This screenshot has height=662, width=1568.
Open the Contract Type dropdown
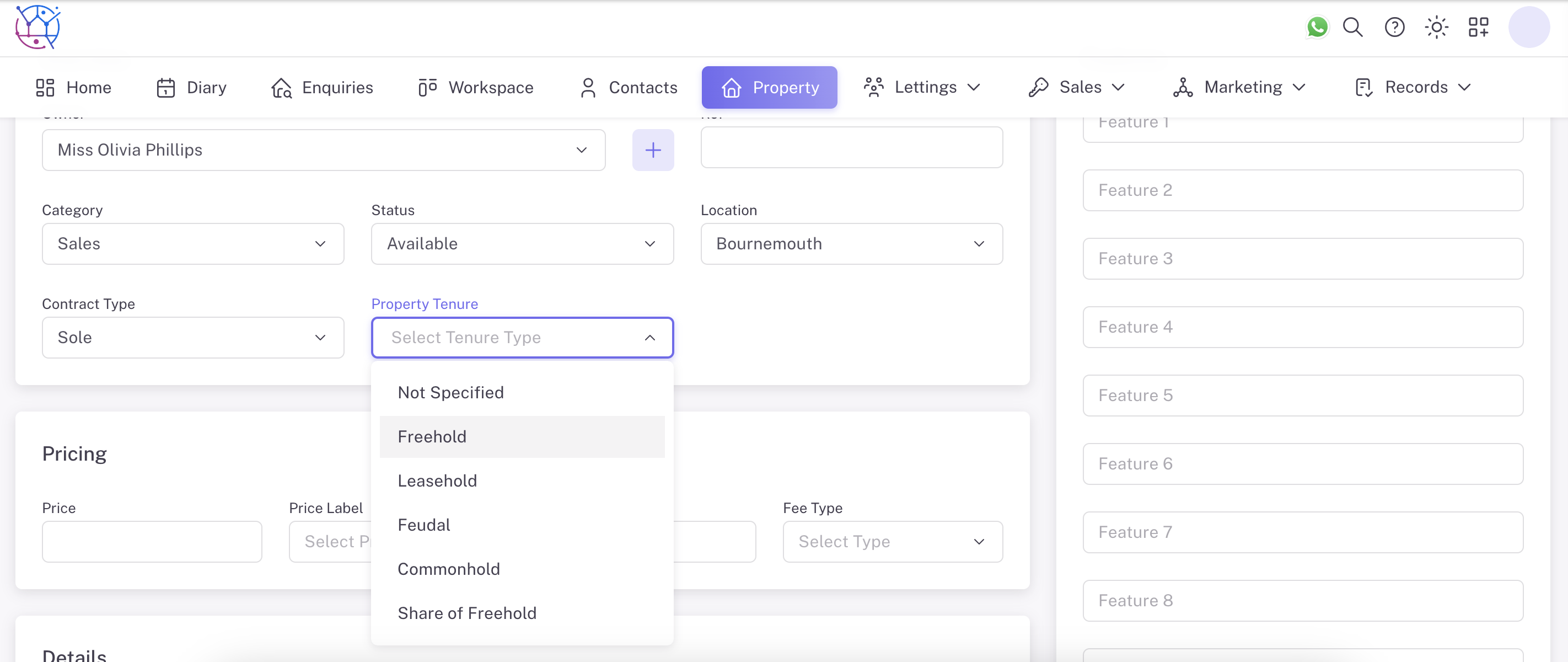(192, 338)
